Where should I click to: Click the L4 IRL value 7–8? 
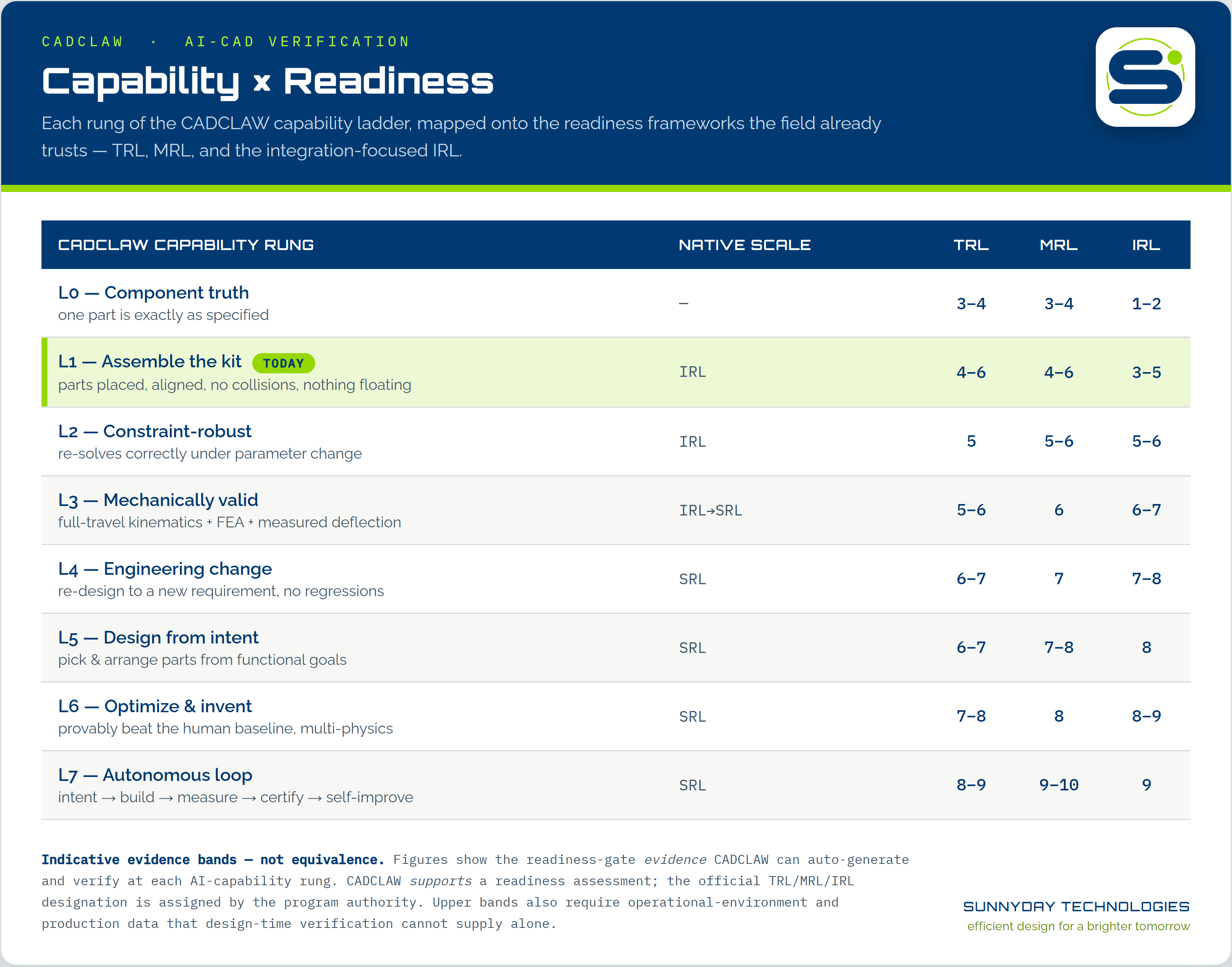pos(1147,579)
